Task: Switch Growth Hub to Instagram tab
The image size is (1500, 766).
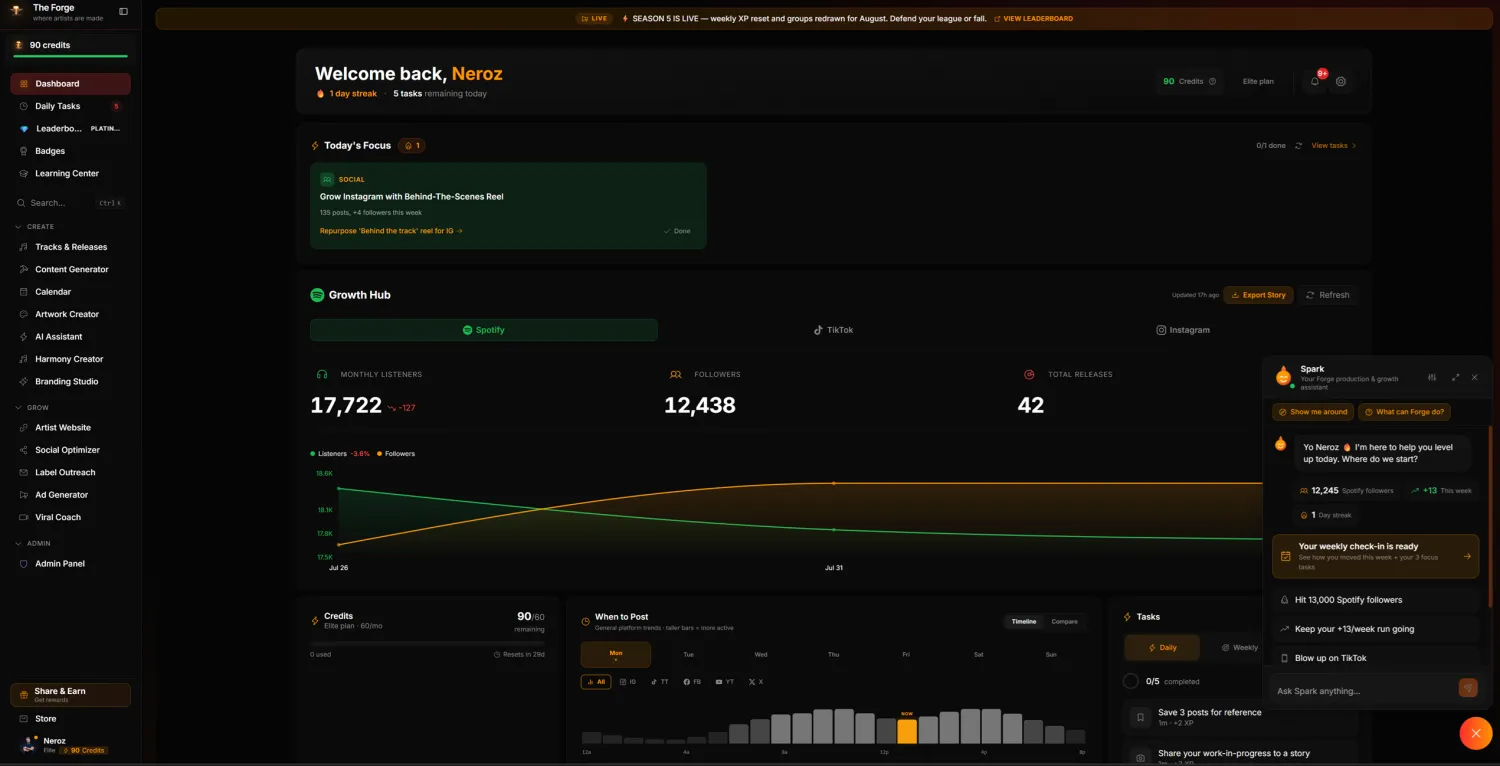Action: tap(1183, 330)
